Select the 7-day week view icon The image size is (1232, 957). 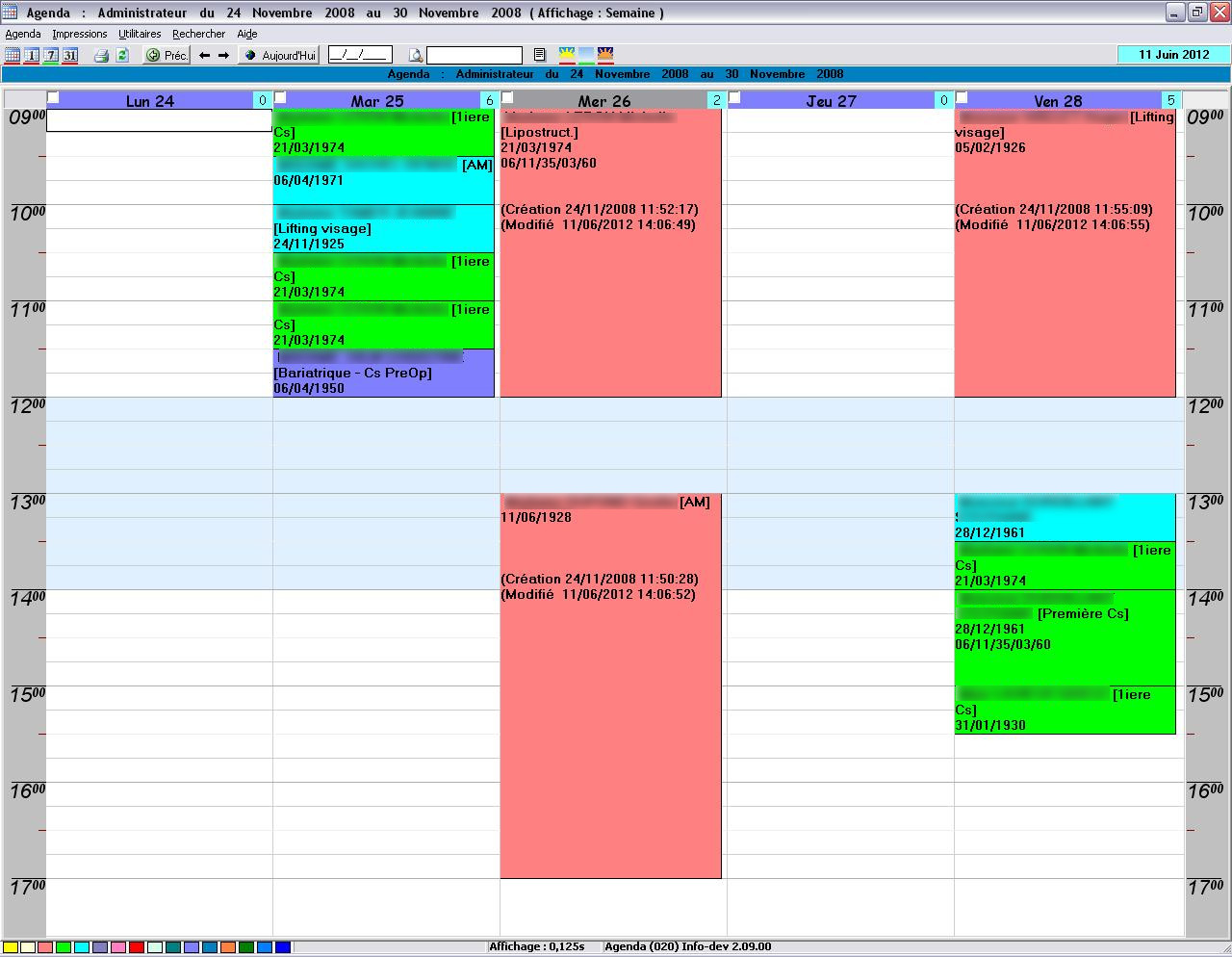pos(50,56)
